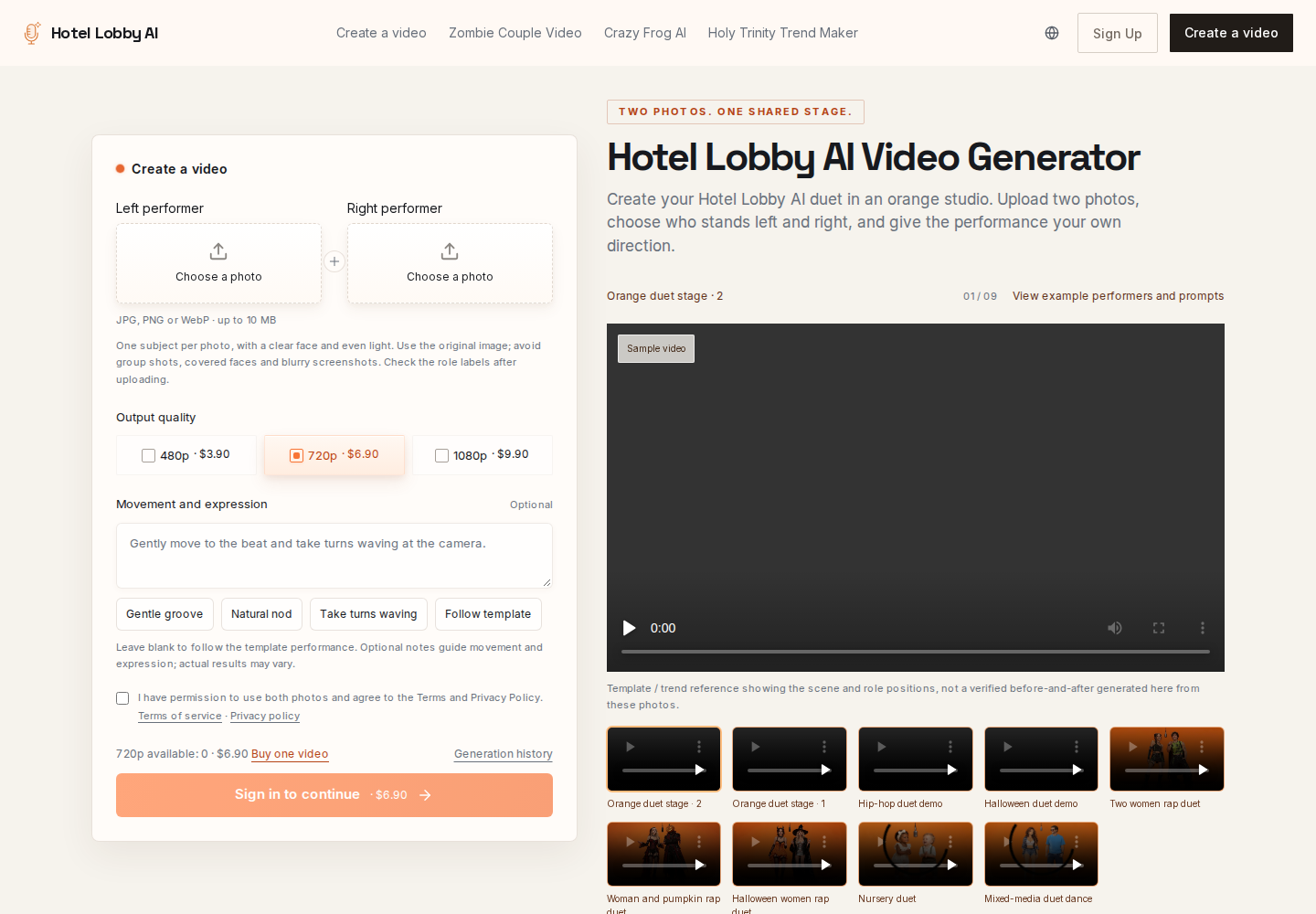Focus the Movement and expression text area
This screenshot has width=1316, height=914.
point(334,556)
